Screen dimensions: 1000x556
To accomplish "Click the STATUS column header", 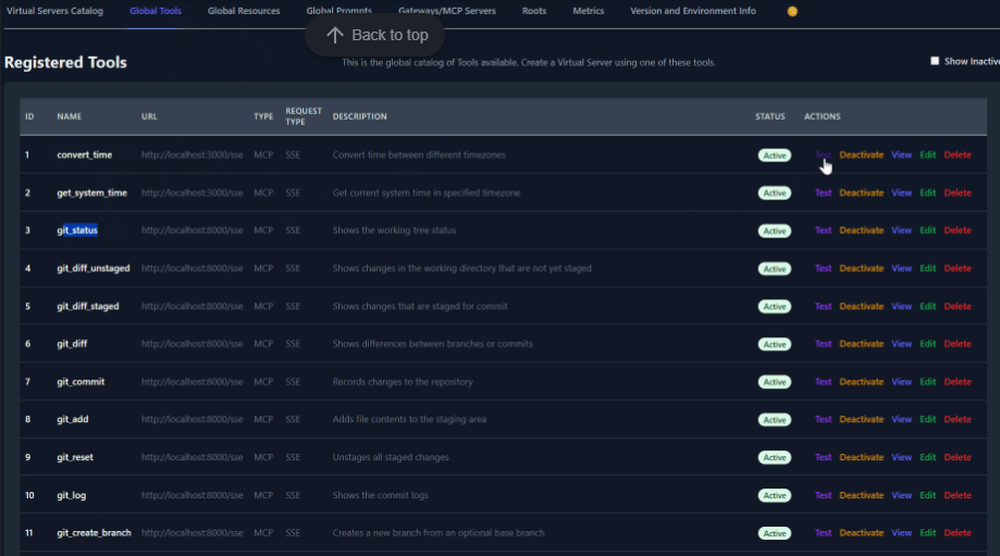I will tap(770, 117).
